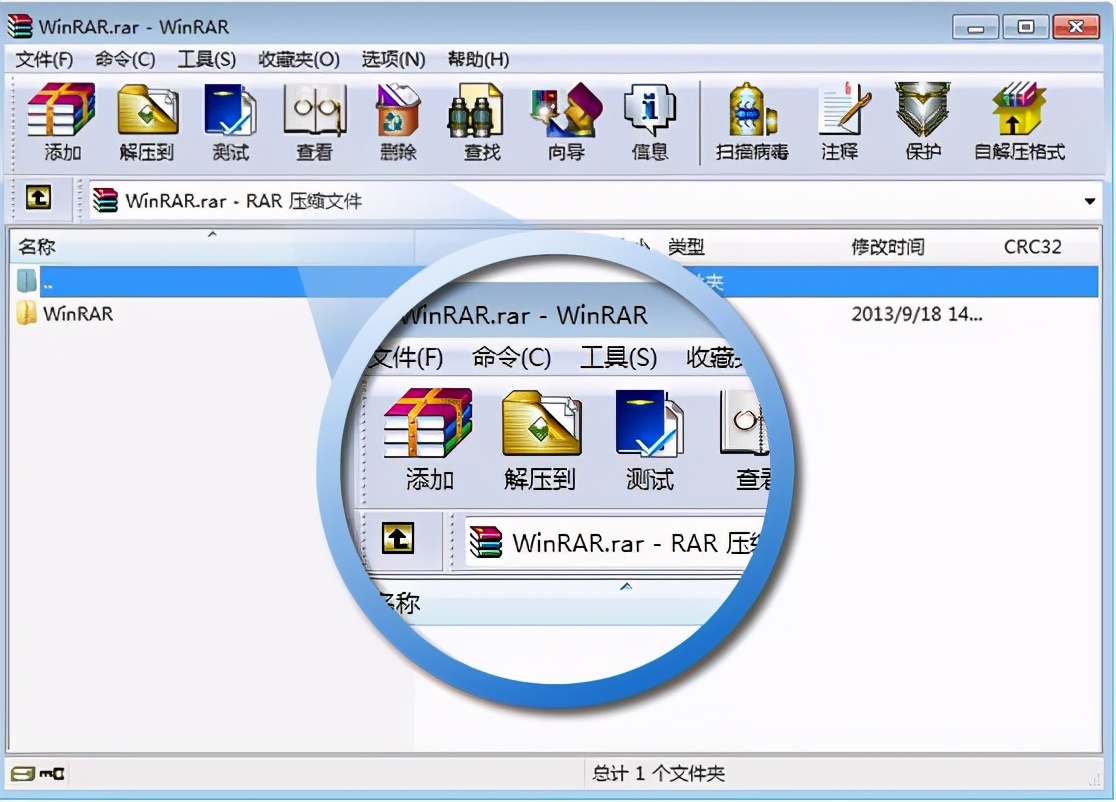1116x802 pixels.
Task: Click the up-one-level folder button
Action: click(x=39, y=199)
